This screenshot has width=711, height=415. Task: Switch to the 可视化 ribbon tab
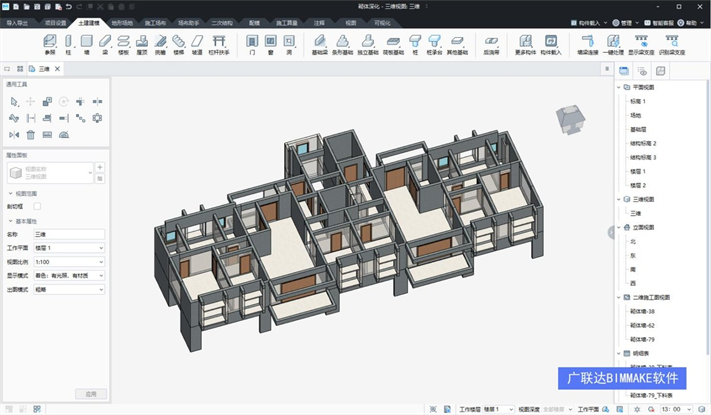pyautogui.click(x=382, y=23)
